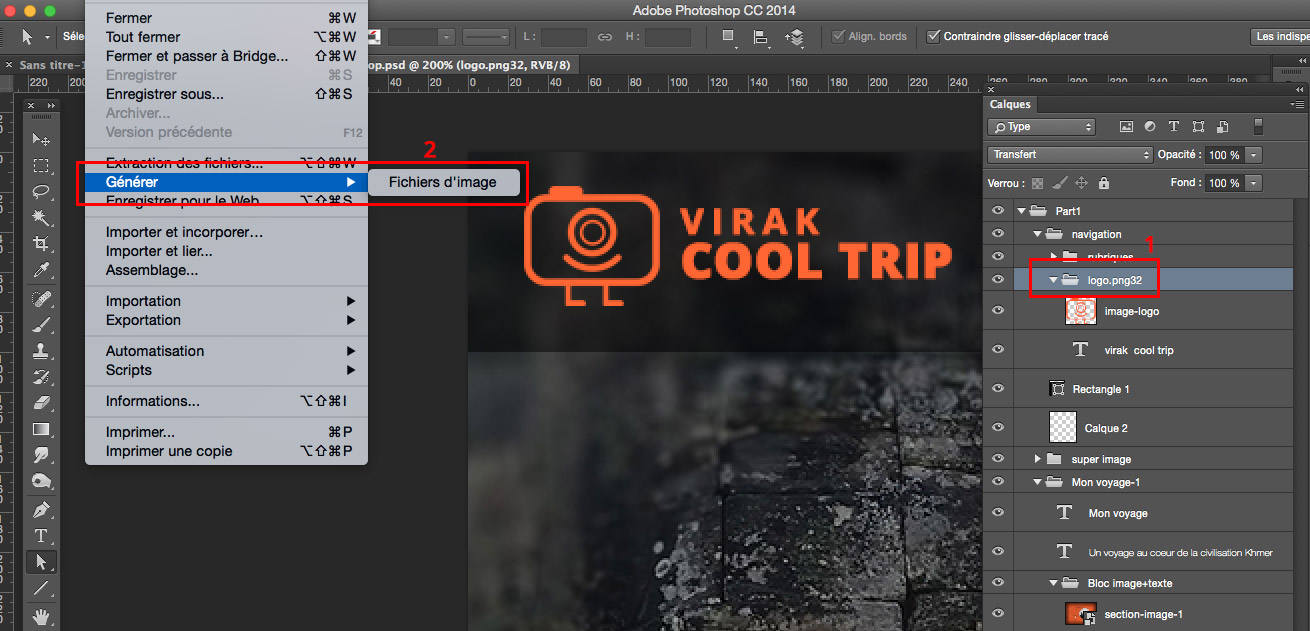Lock transparent pixels in Calques panel
The image size is (1310, 631).
pyautogui.click(x=1037, y=183)
